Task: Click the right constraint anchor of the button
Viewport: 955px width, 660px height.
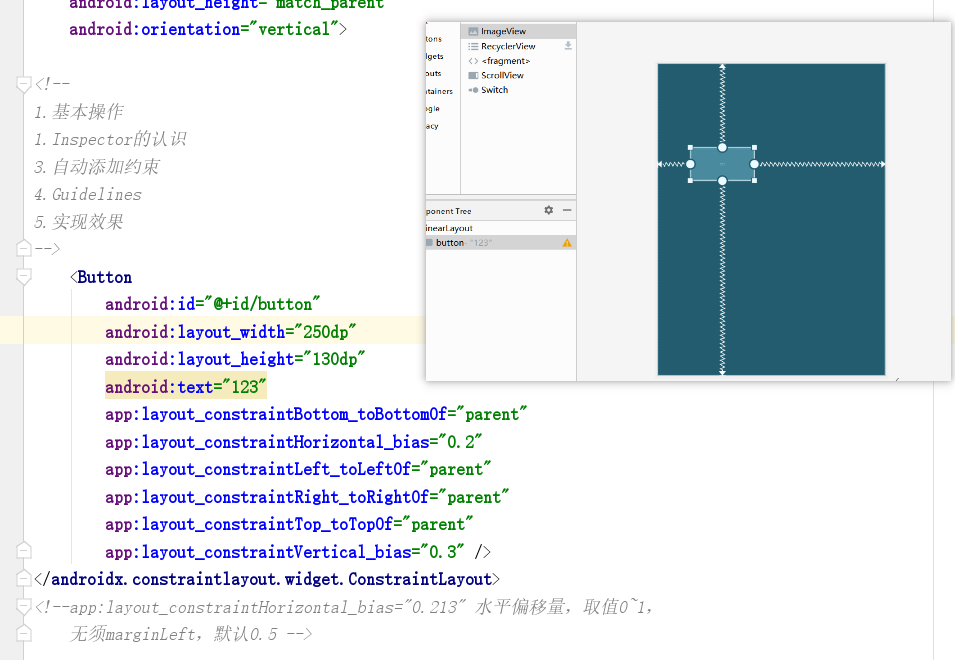Action: [754, 164]
